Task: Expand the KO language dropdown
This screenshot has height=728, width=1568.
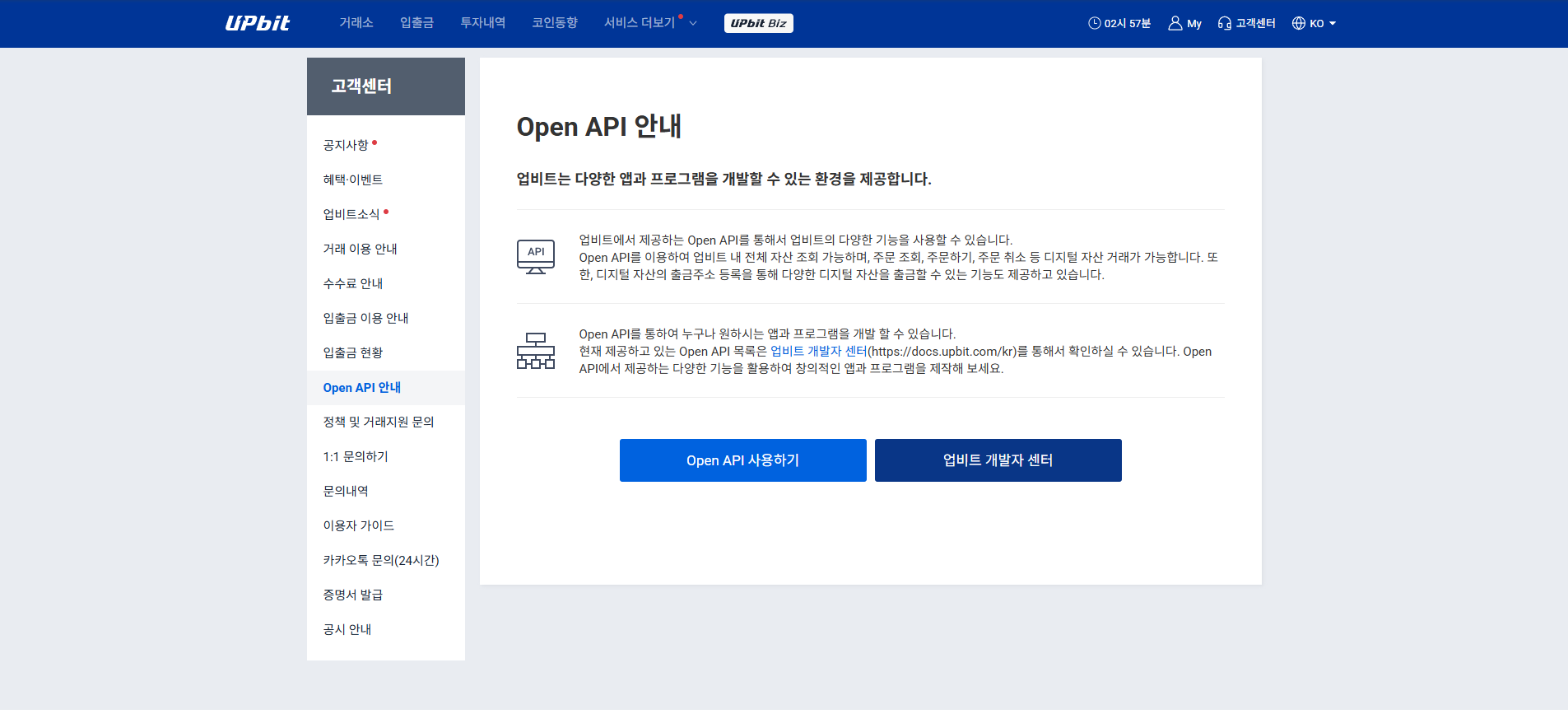Action: (x=1322, y=23)
